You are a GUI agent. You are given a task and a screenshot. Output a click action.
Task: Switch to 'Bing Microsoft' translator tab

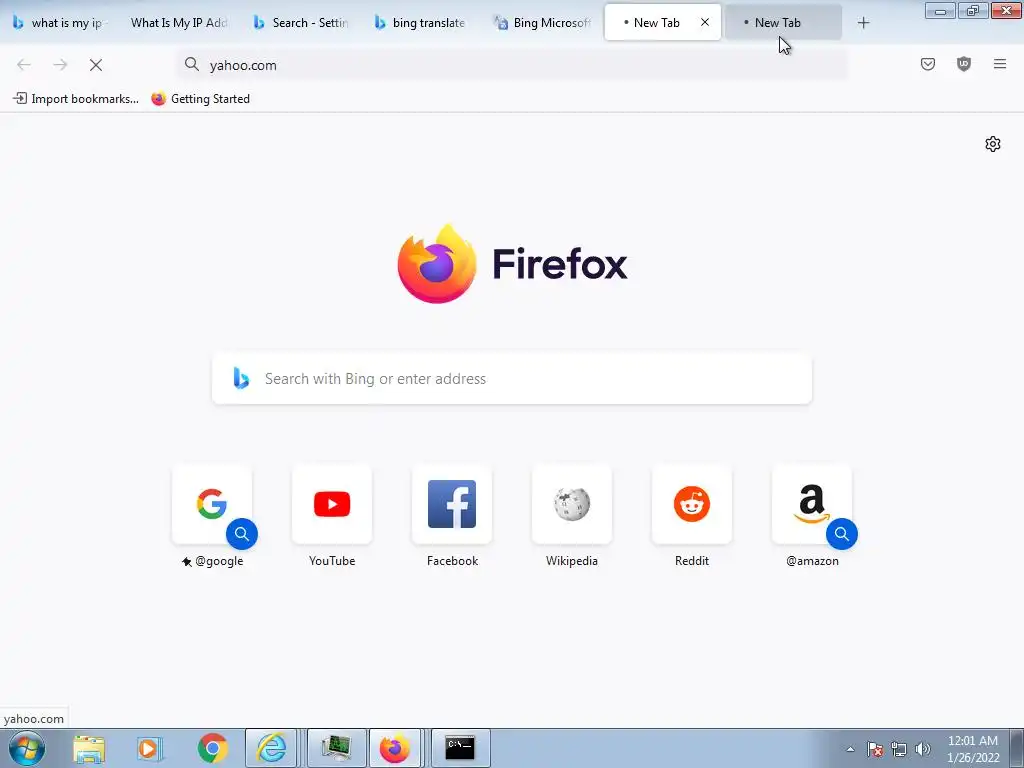point(542,23)
